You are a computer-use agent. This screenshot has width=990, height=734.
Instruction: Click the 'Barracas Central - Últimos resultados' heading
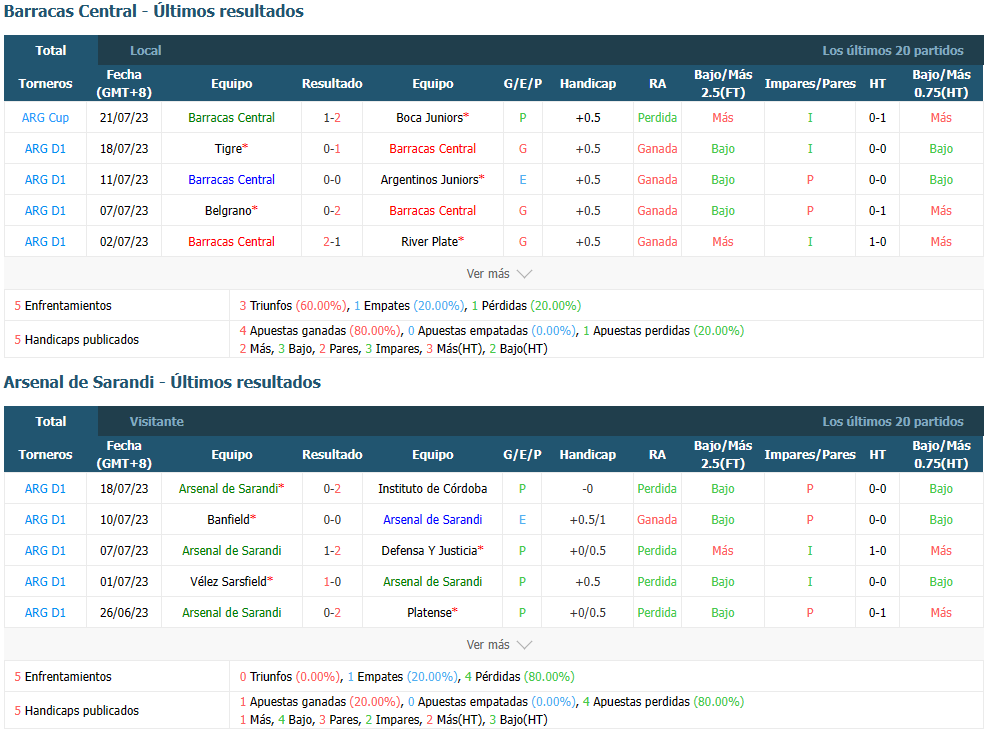pos(153,11)
